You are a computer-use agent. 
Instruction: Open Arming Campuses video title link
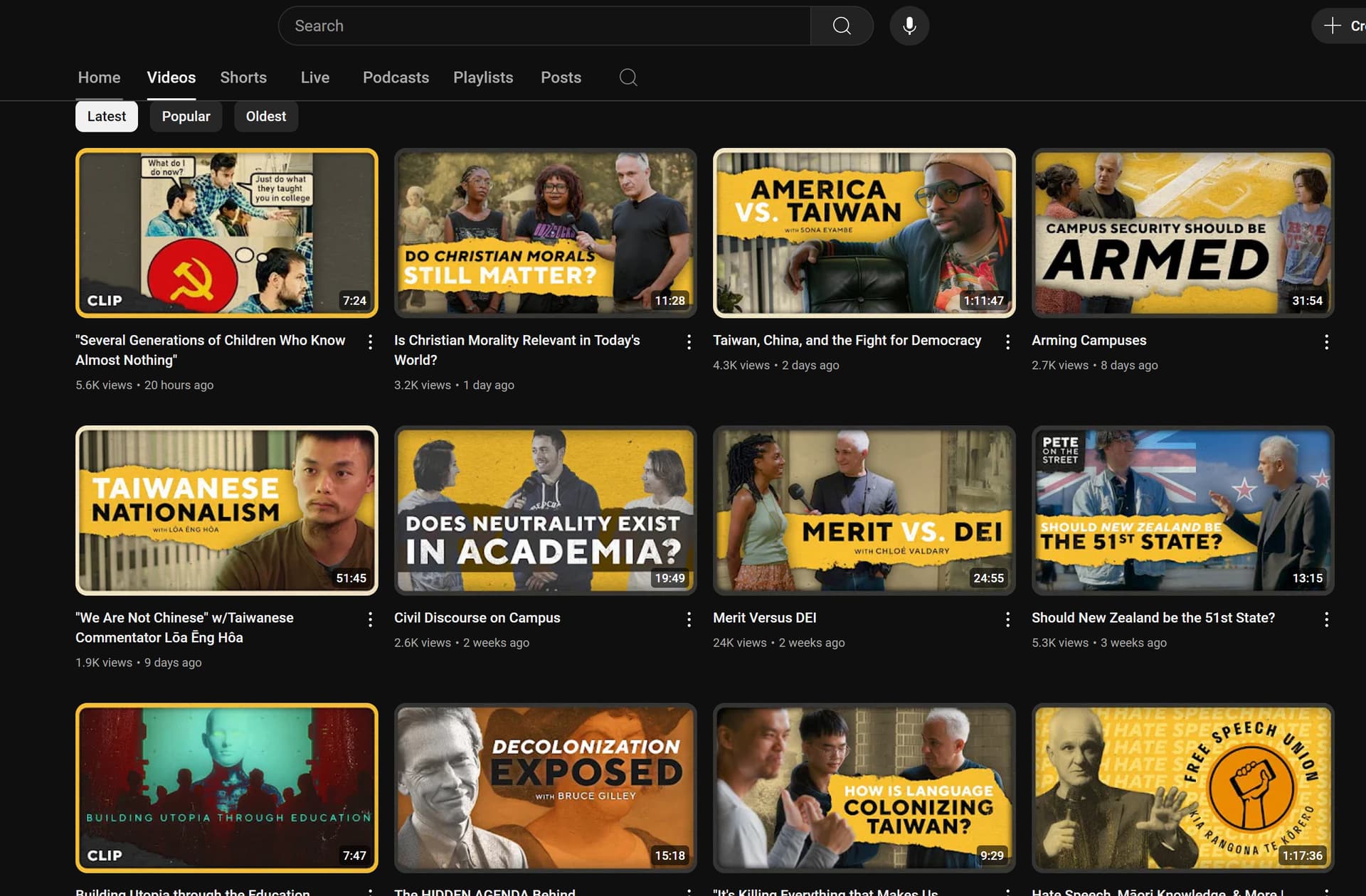coord(1089,341)
